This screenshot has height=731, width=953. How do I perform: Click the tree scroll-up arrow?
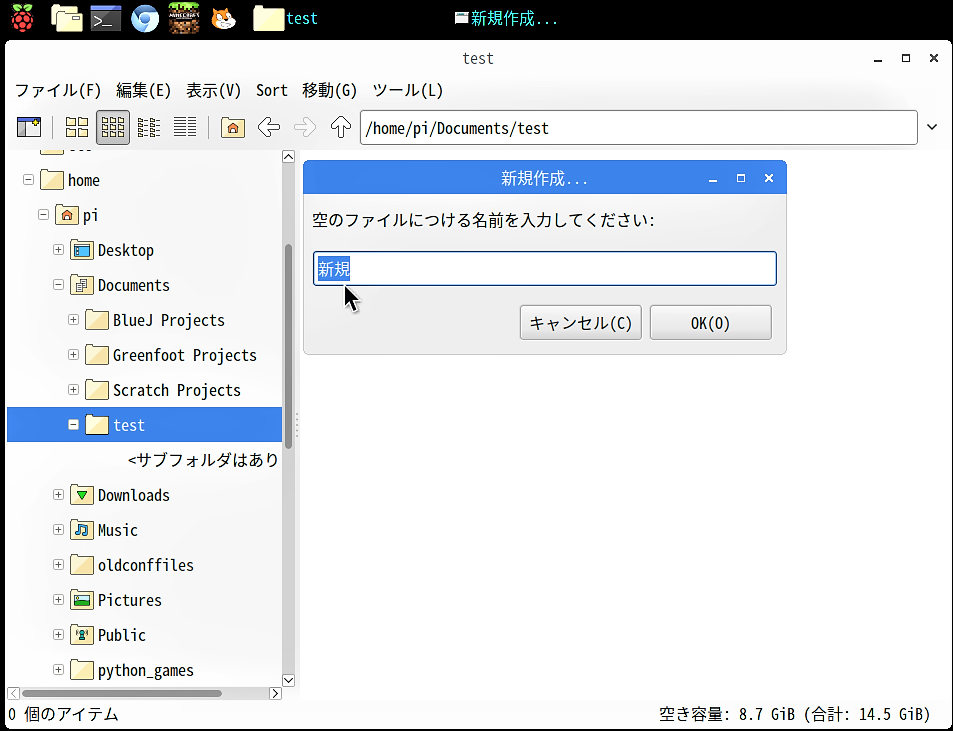tap(289, 157)
